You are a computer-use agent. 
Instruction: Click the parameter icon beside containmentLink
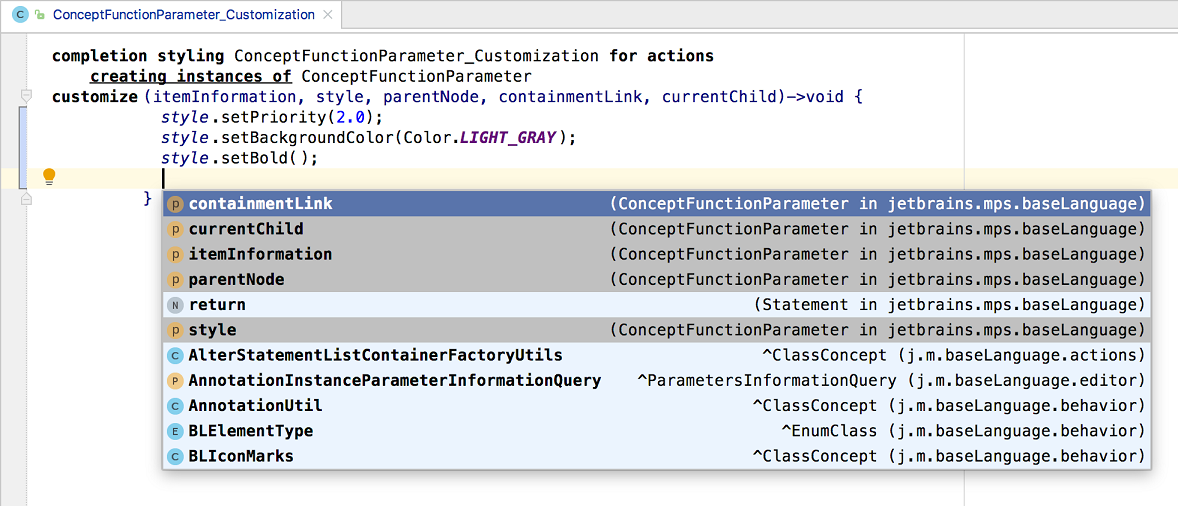175,204
